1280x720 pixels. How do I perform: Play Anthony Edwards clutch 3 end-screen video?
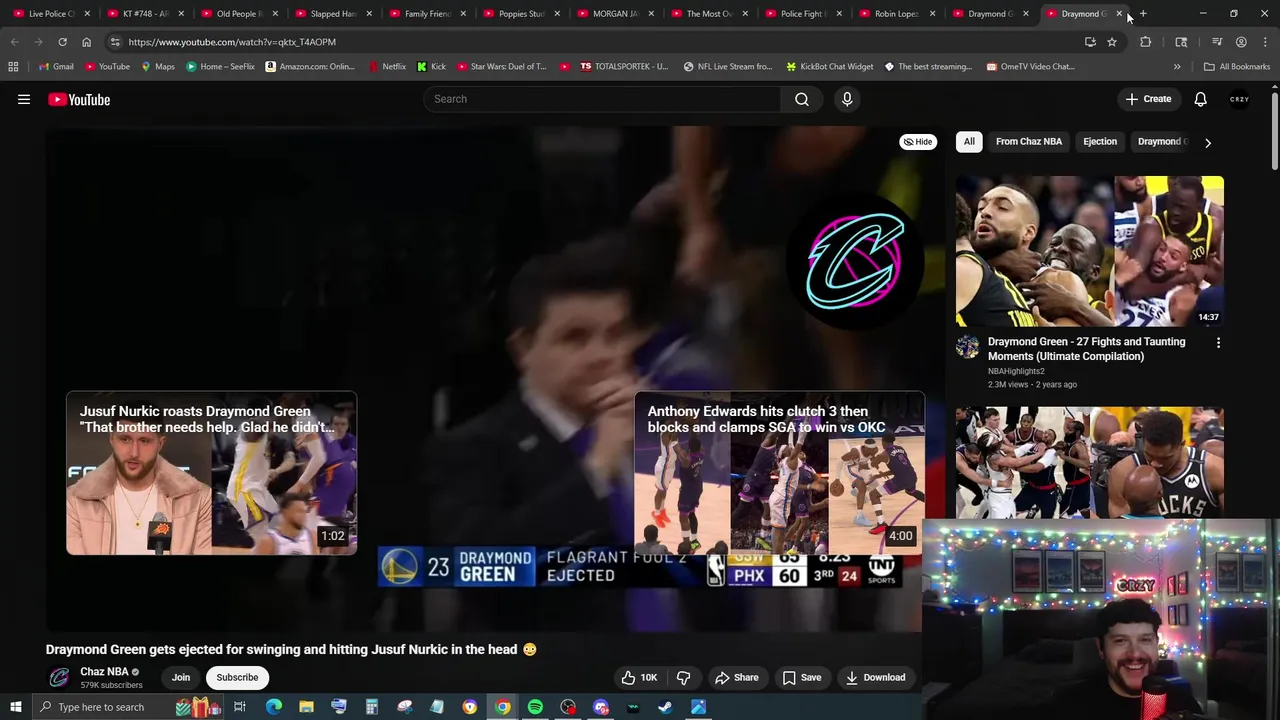click(x=779, y=473)
